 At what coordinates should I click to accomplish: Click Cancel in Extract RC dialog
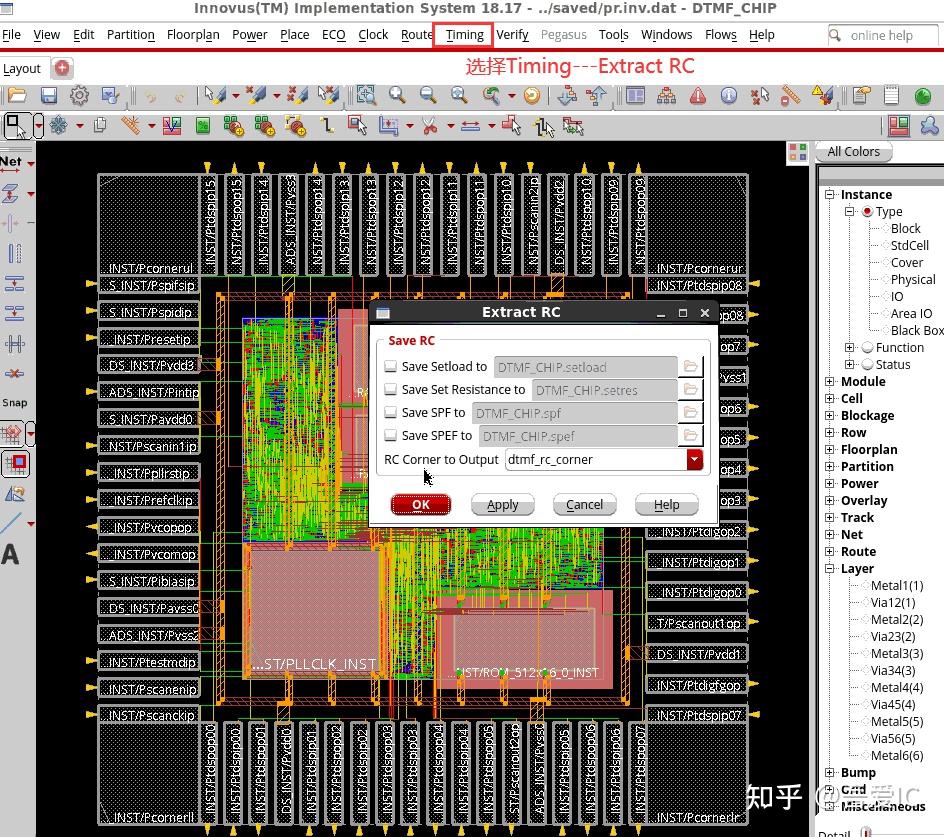pos(584,505)
